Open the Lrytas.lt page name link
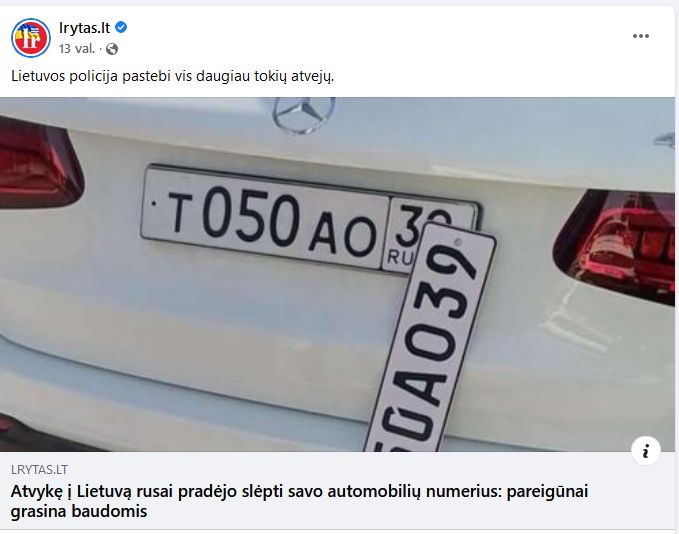The height and width of the screenshot is (534, 679). (x=84, y=28)
